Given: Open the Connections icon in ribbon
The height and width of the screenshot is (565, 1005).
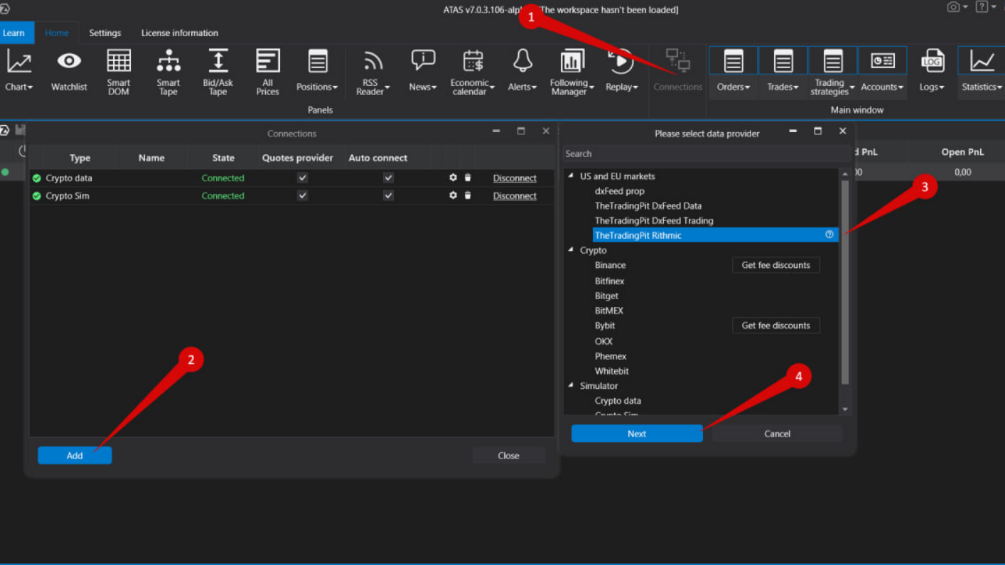Looking at the screenshot, I should [677, 61].
